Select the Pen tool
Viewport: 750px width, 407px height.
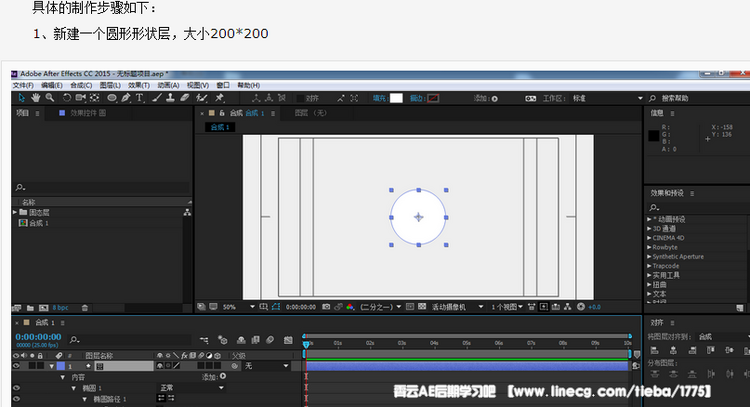(x=126, y=98)
